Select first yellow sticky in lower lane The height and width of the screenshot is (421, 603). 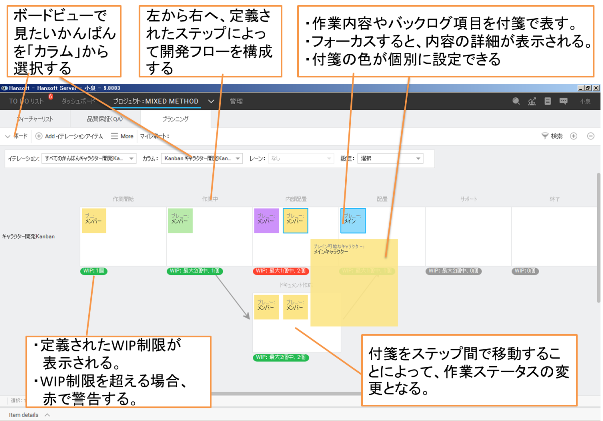pos(267,307)
